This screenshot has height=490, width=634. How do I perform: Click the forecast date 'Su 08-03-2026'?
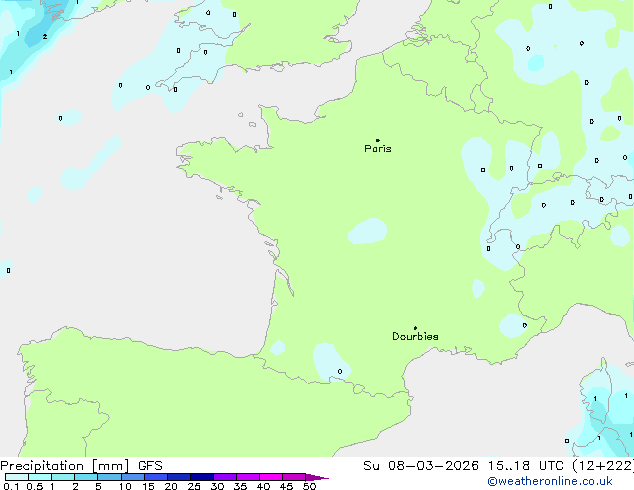[421, 466]
